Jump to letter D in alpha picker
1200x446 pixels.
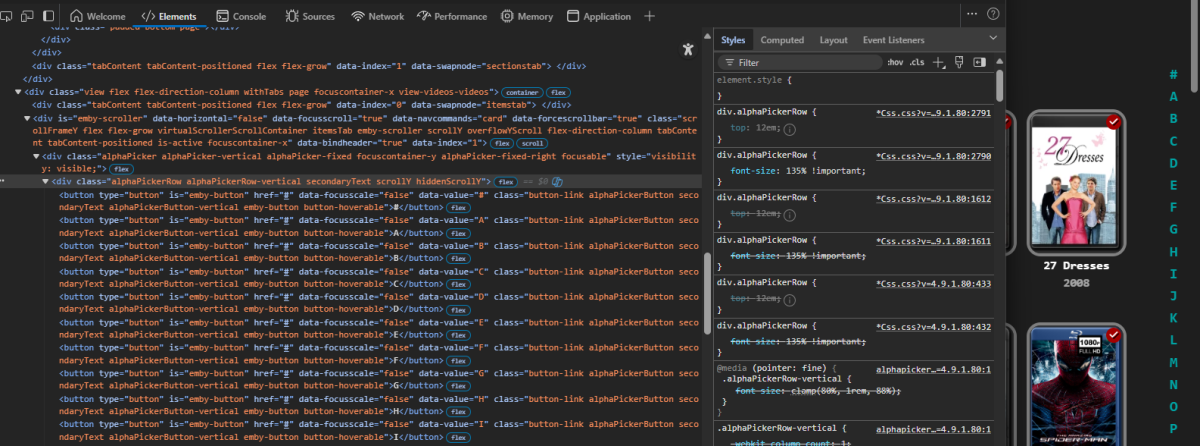1173,163
